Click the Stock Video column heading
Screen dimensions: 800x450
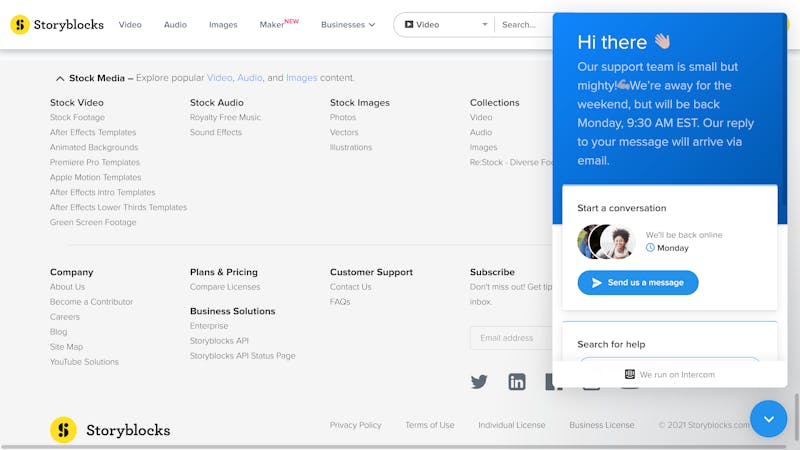coord(77,103)
